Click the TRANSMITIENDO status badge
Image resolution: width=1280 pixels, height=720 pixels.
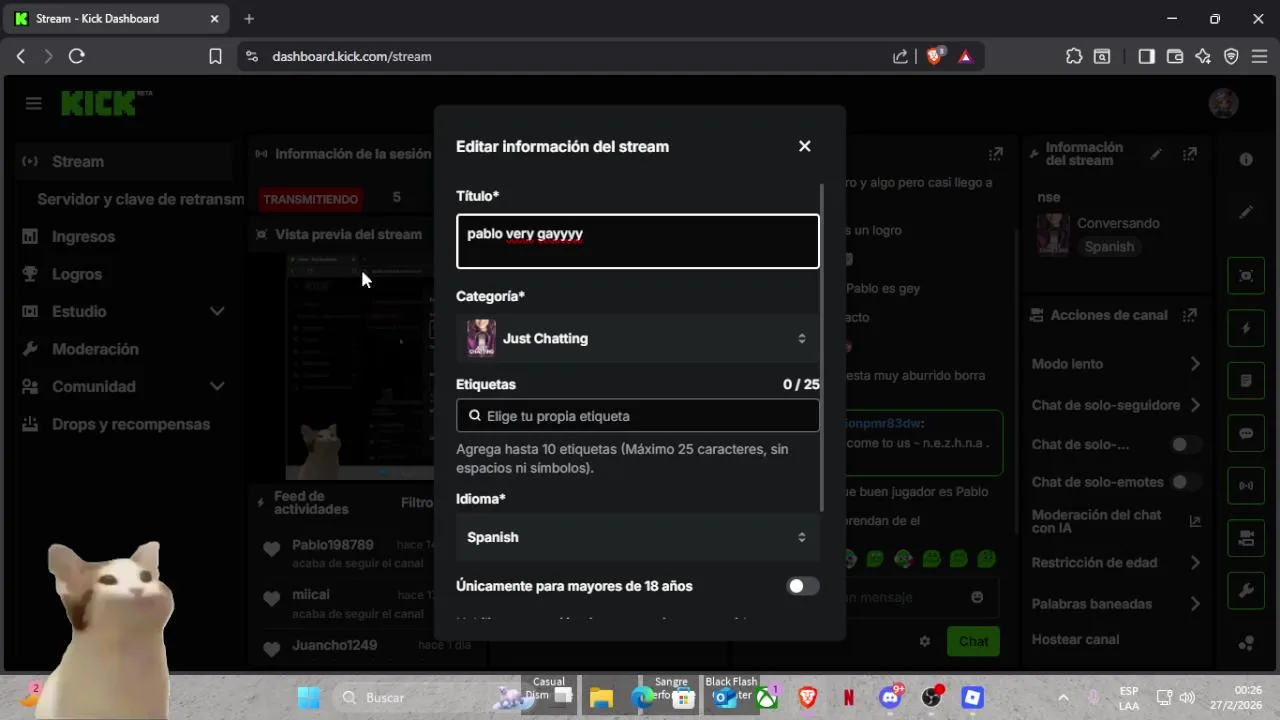pos(311,199)
